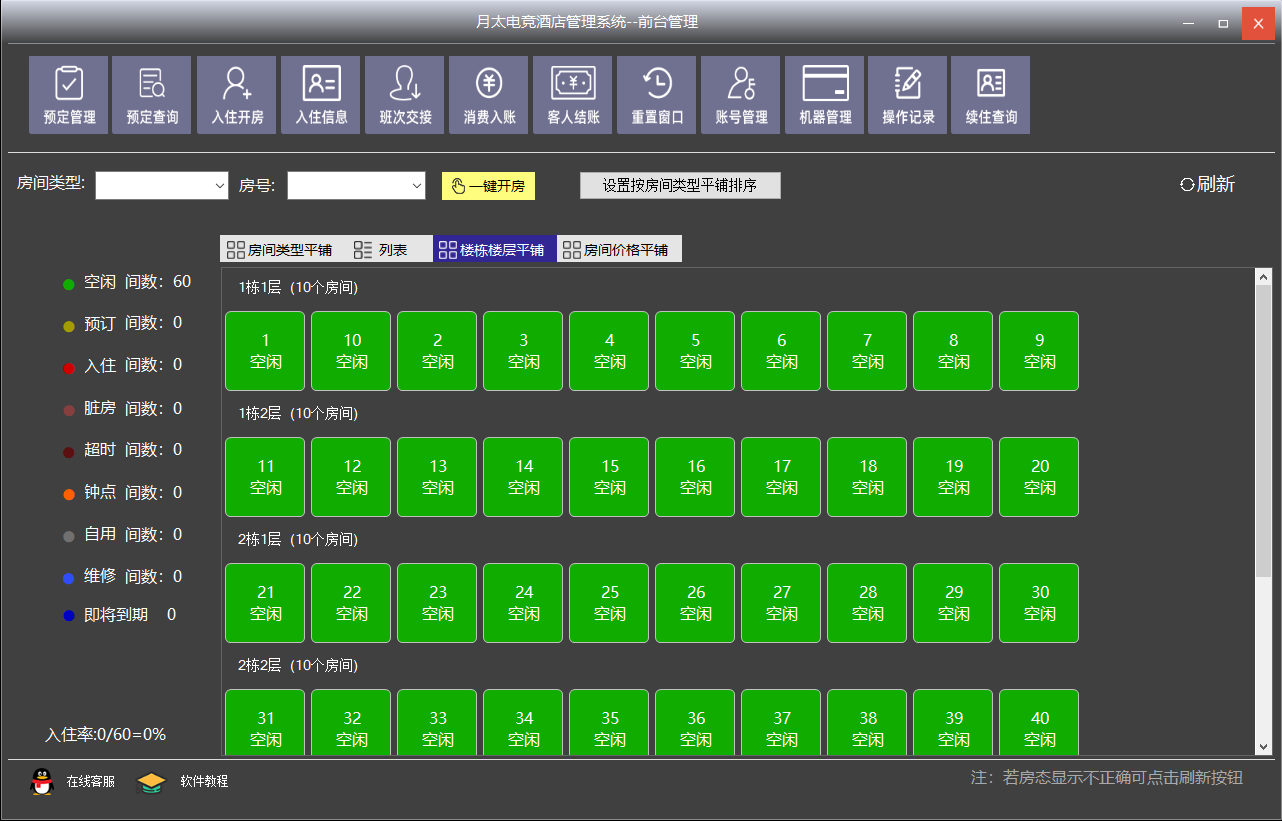The image size is (1282, 821).
Task: Click the yellow 一键开房 button
Action: (x=489, y=186)
